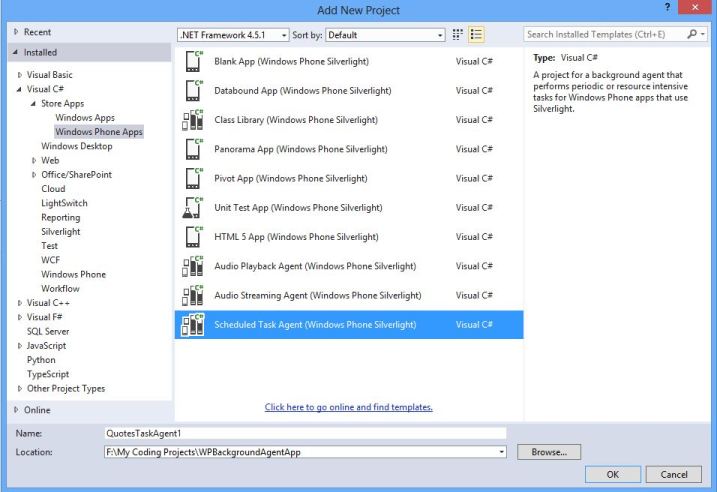This screenshot has height=492, width=717.
Task: Expand the Recent section
Action: pyautogui.click(x=16, y=32)
